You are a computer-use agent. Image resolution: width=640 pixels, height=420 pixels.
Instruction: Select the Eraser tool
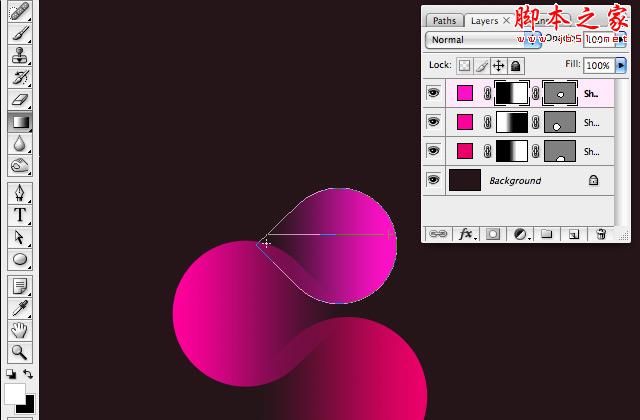[x=20, y=100]
